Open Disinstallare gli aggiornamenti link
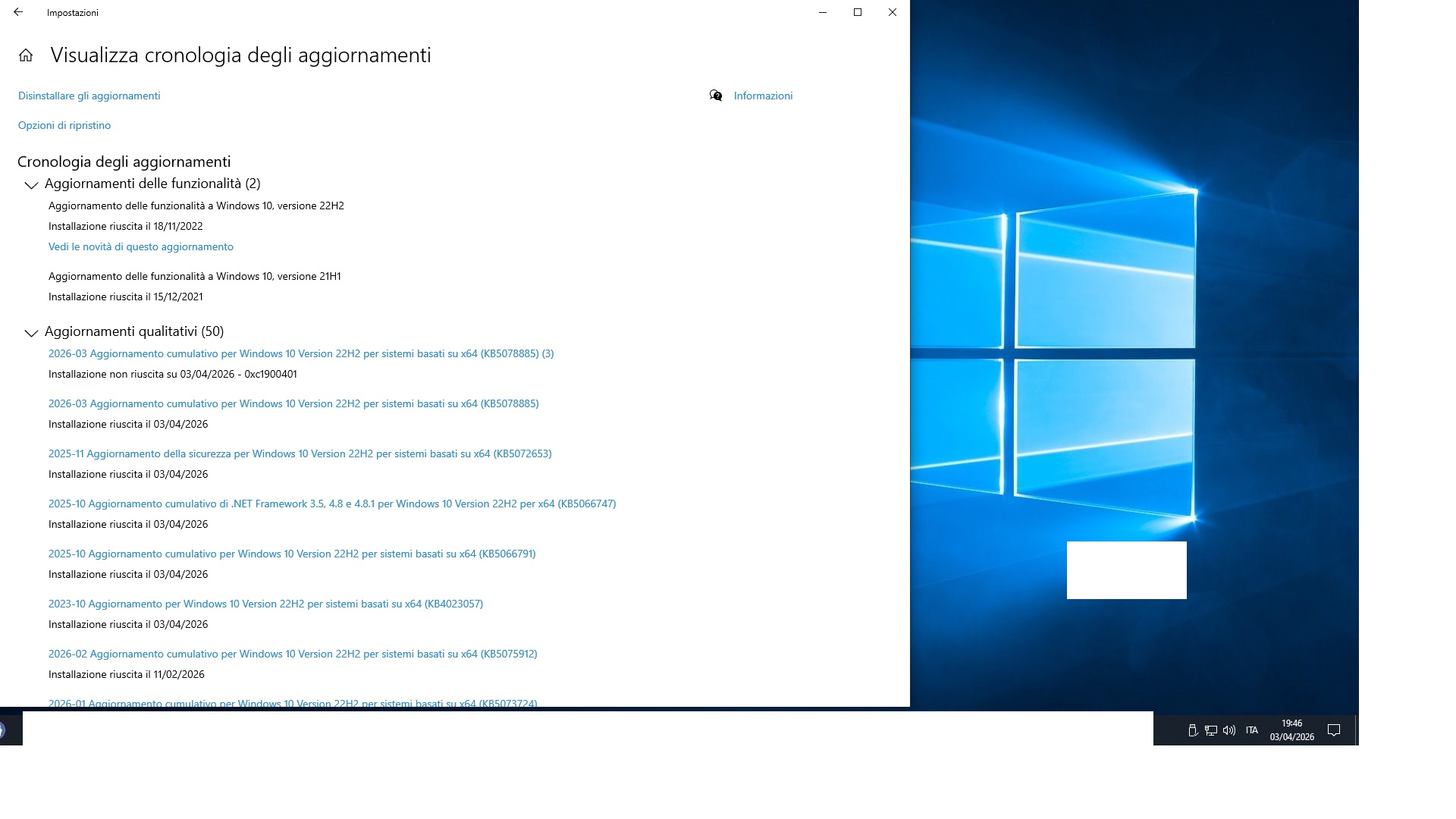Image resolution: width=1456 pixels, height=819 pixels. [89, 96]
